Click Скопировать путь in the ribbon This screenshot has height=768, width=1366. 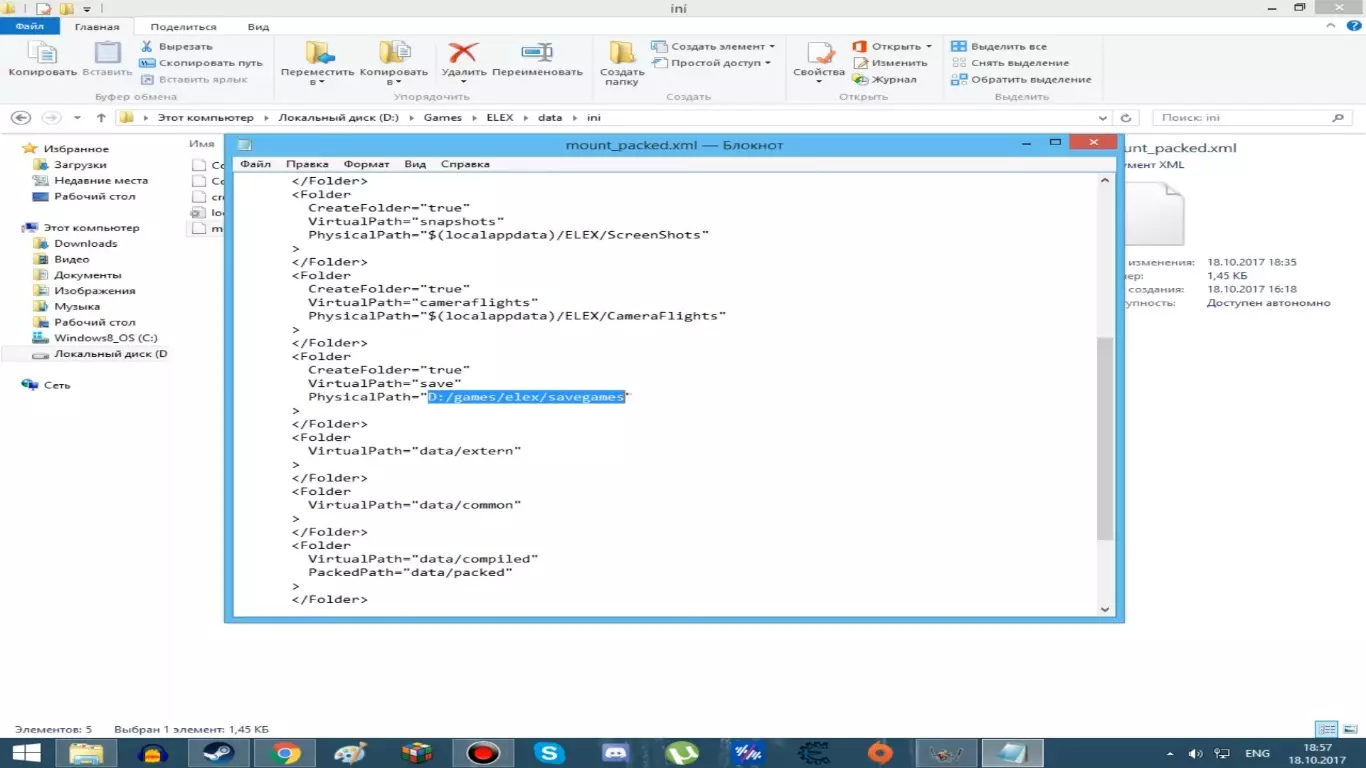point(201,63)
